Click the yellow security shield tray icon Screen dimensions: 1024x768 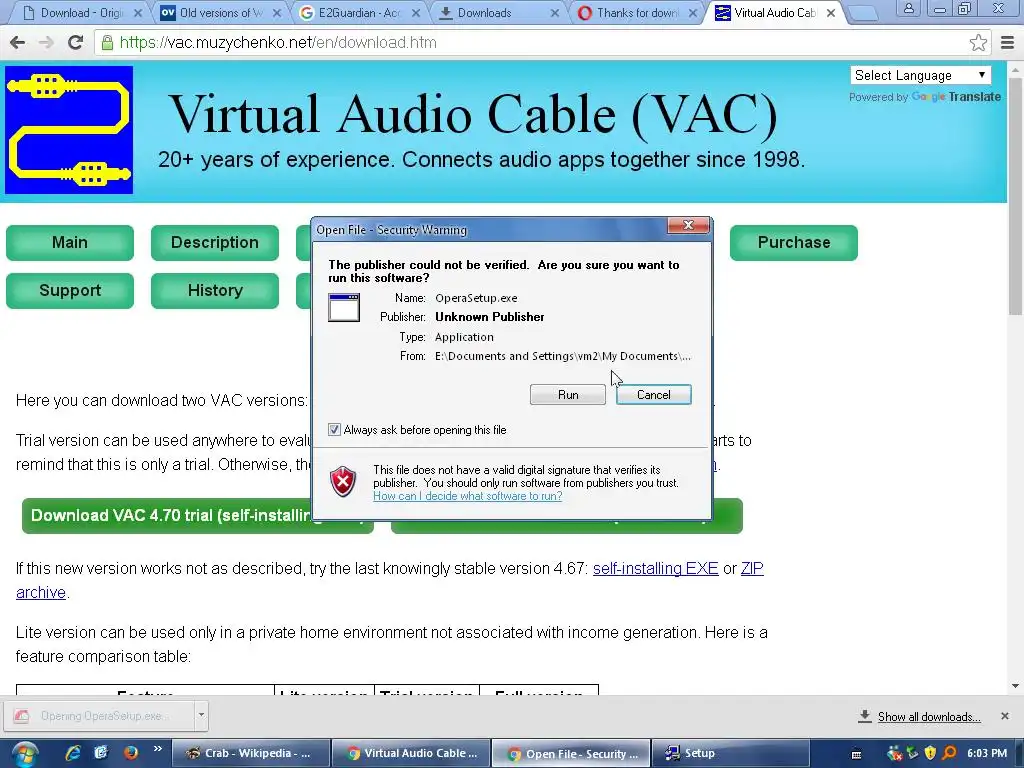coord(931,754)
